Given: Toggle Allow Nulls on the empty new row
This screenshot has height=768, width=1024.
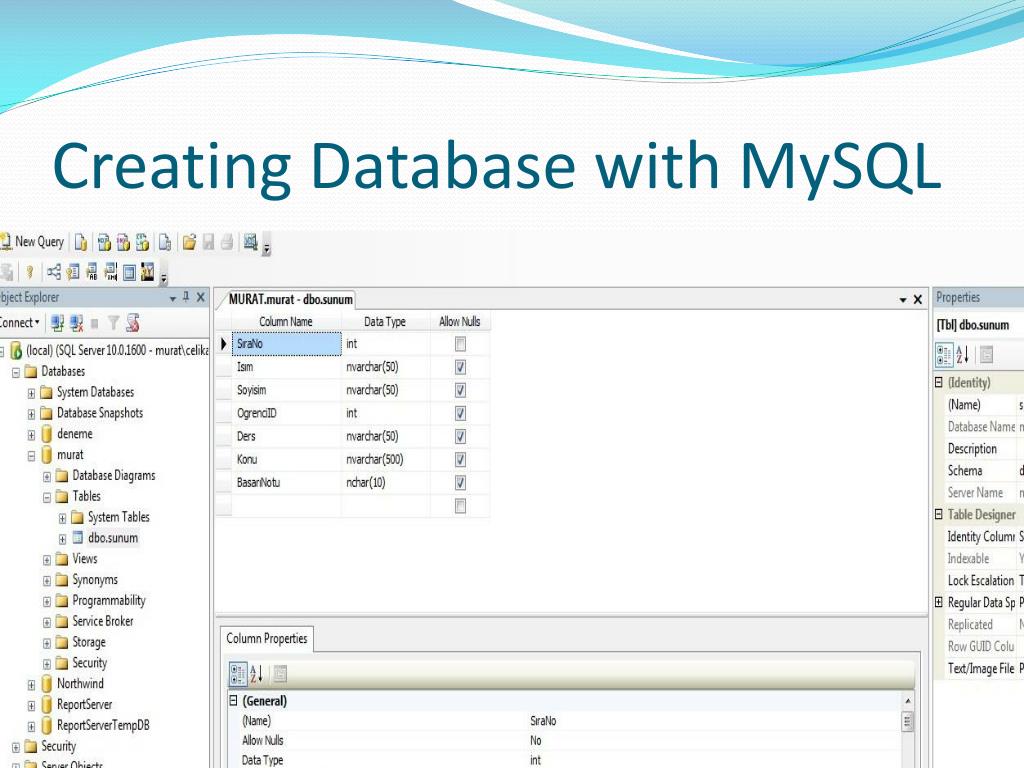Looking at the screenshot, I should (460, 506).
